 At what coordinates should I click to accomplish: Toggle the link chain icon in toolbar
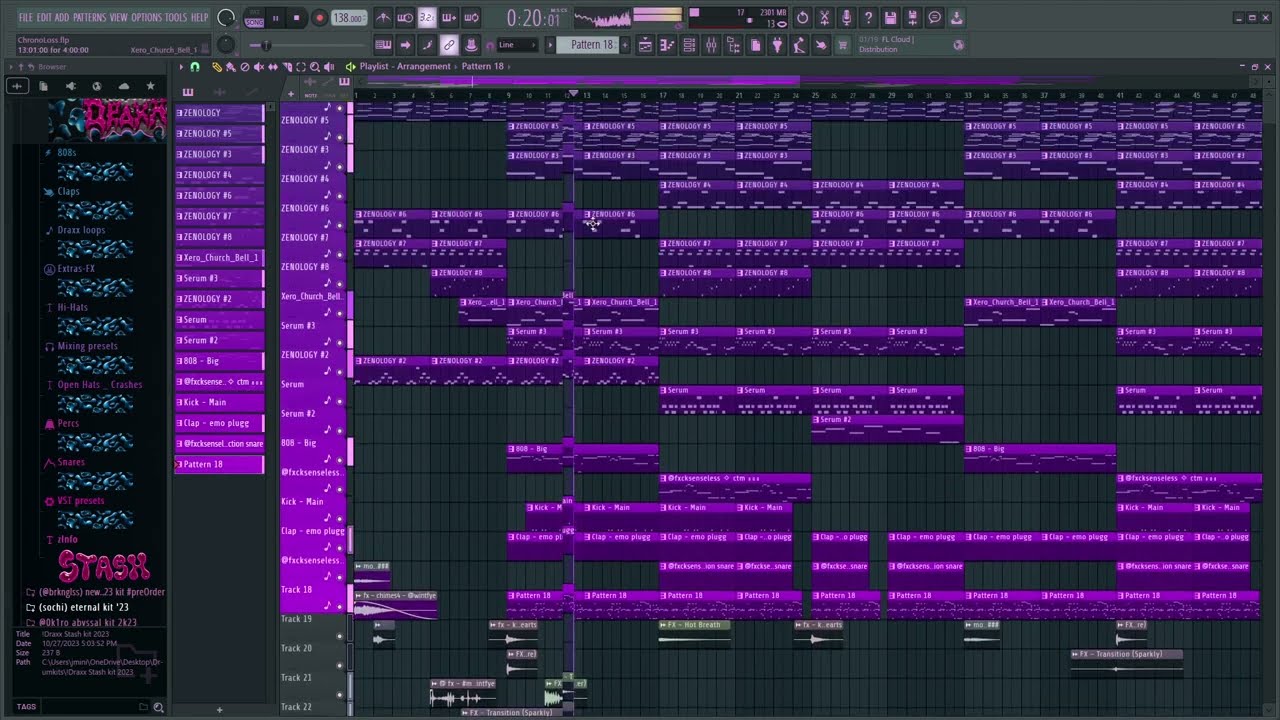449,45
